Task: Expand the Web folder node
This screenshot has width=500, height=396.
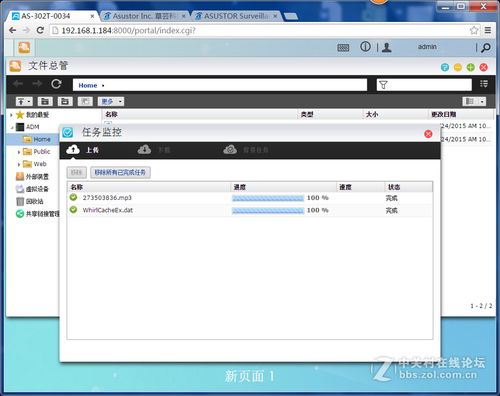Action: (x=19, y=164)
